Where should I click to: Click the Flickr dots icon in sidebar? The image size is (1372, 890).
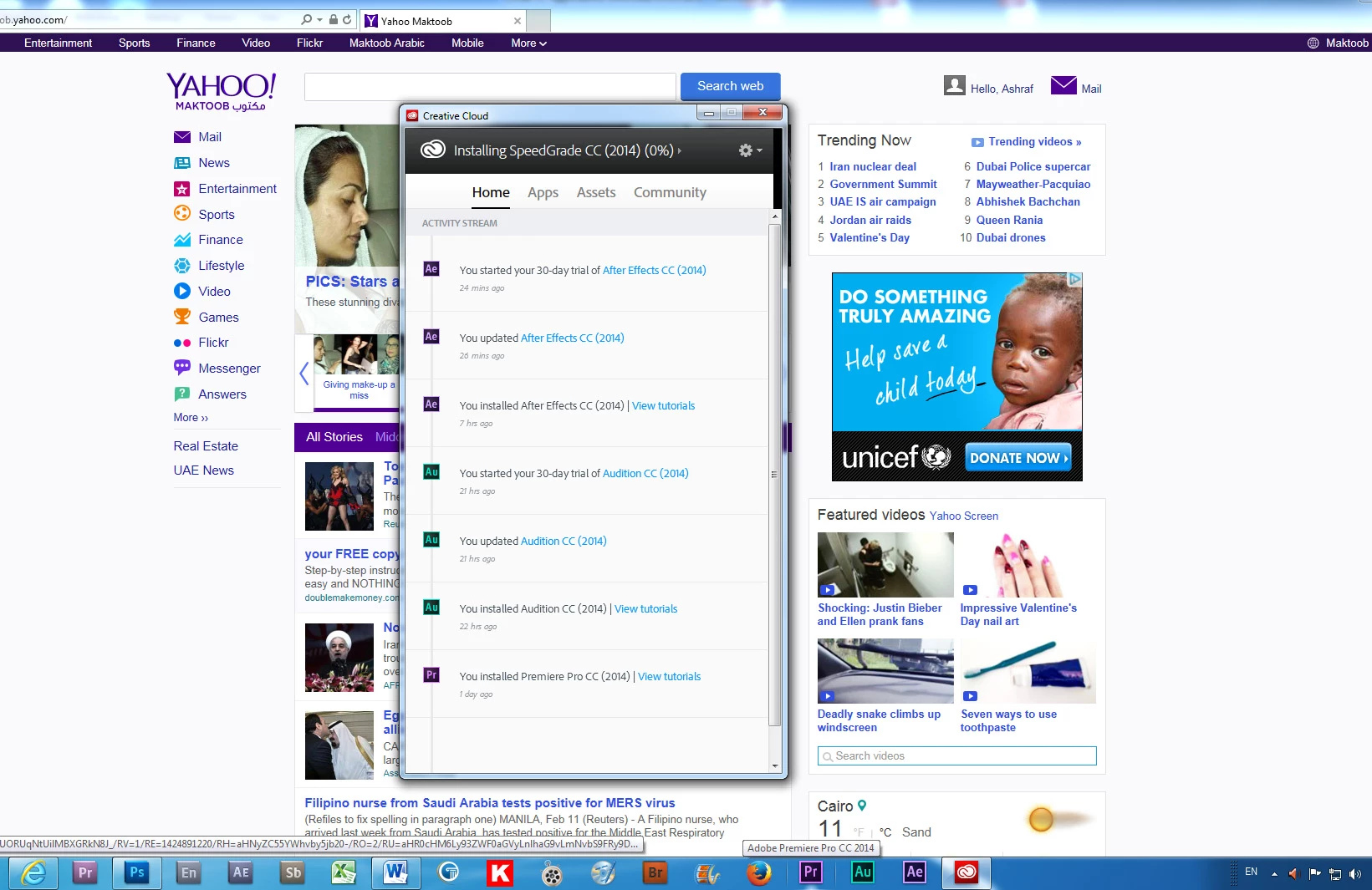(182, 343)
